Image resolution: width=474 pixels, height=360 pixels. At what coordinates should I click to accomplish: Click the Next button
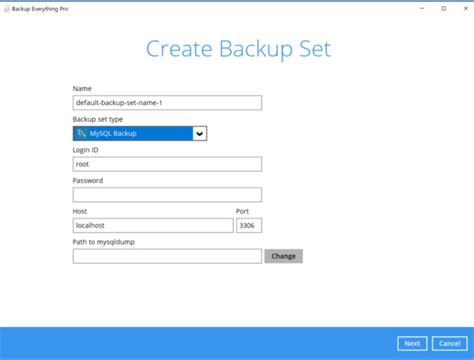pyautogui.click(x=412, y=343)
